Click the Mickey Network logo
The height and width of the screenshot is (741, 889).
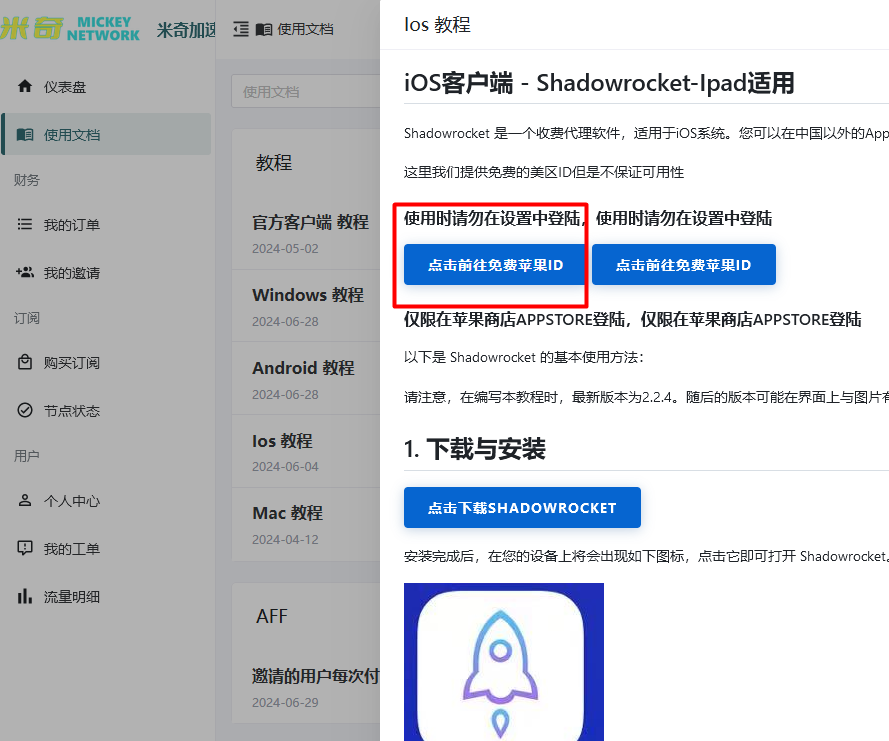(70, 28)
